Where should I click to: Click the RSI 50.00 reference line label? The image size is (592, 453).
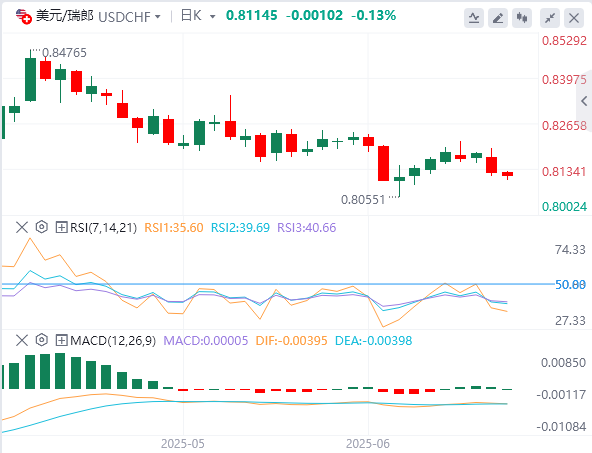point(570,284)
